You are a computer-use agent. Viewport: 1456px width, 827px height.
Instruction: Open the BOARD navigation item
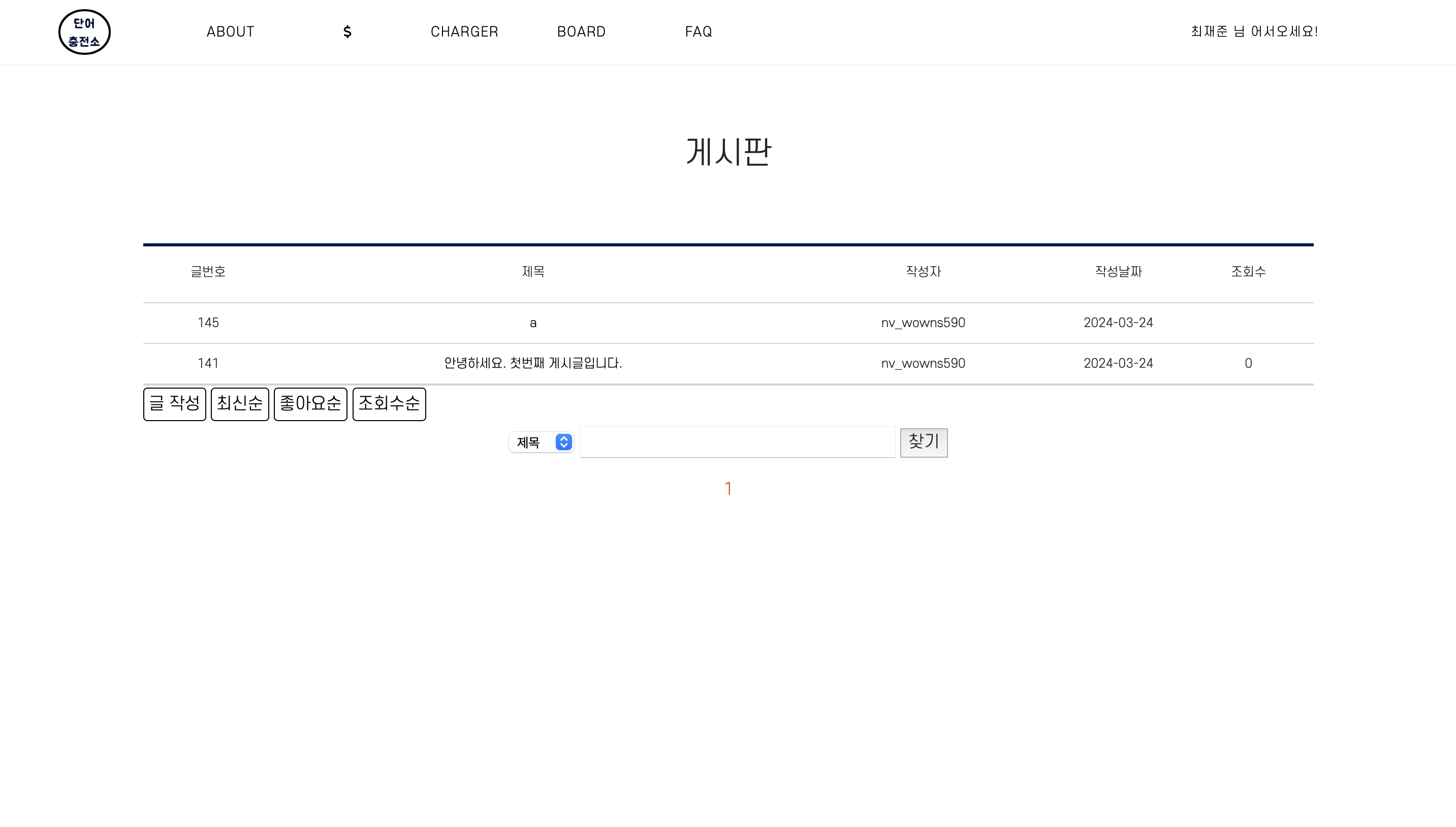[x=581, y=32]
